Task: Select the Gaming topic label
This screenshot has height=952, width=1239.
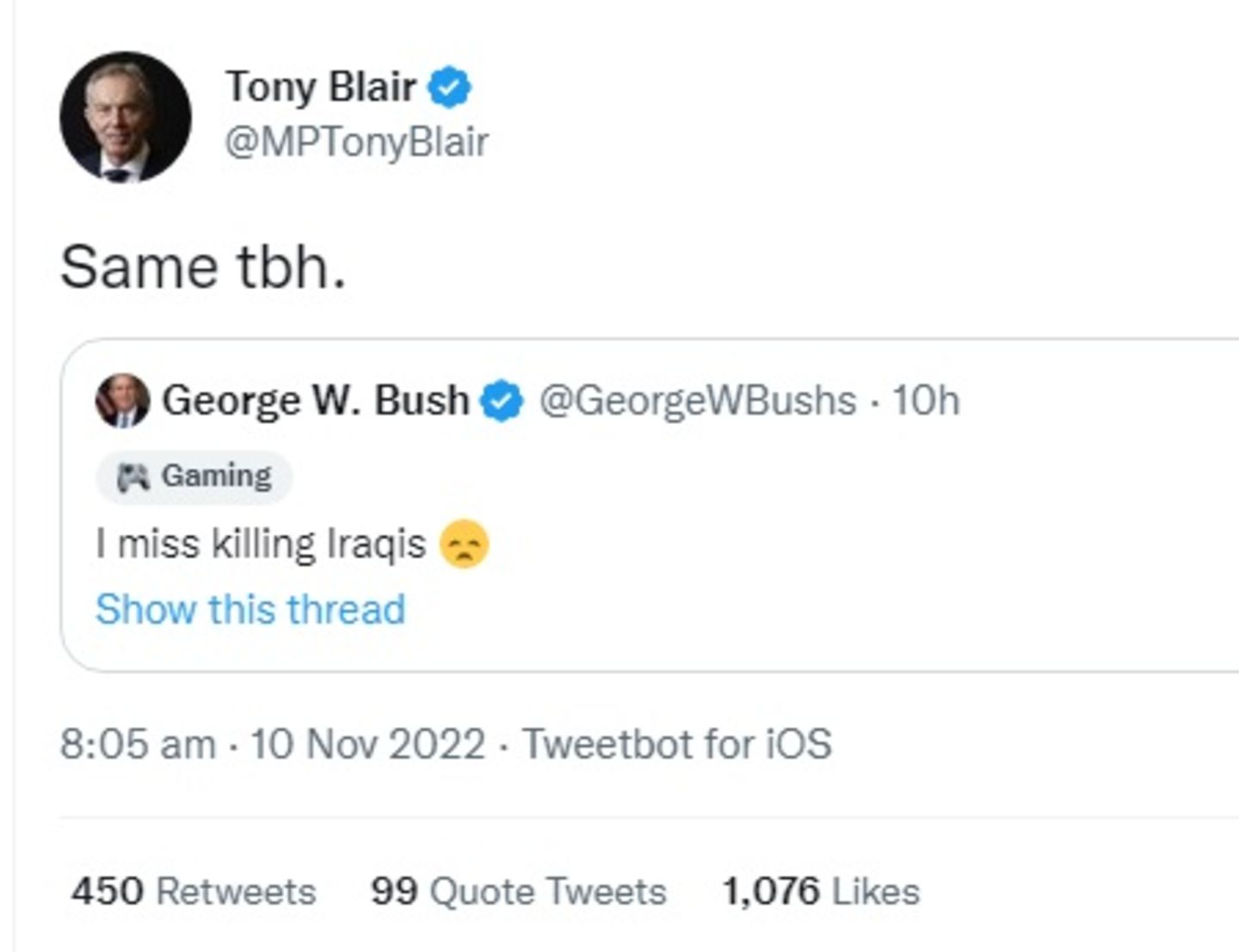Action: 215,476
